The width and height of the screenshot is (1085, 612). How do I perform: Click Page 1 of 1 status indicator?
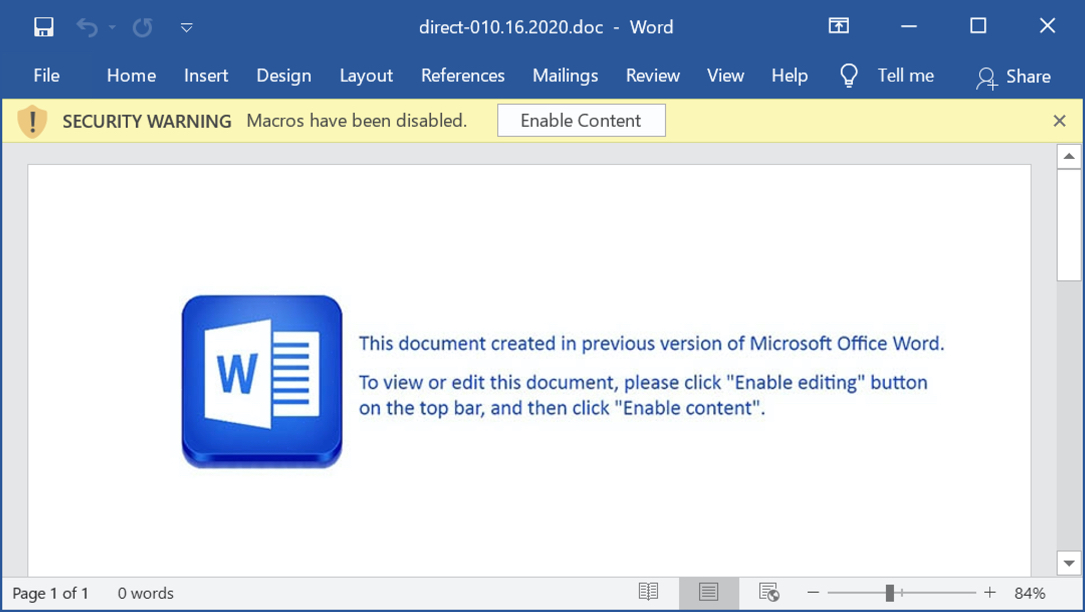pyautogui.click(x=51, y=593)
